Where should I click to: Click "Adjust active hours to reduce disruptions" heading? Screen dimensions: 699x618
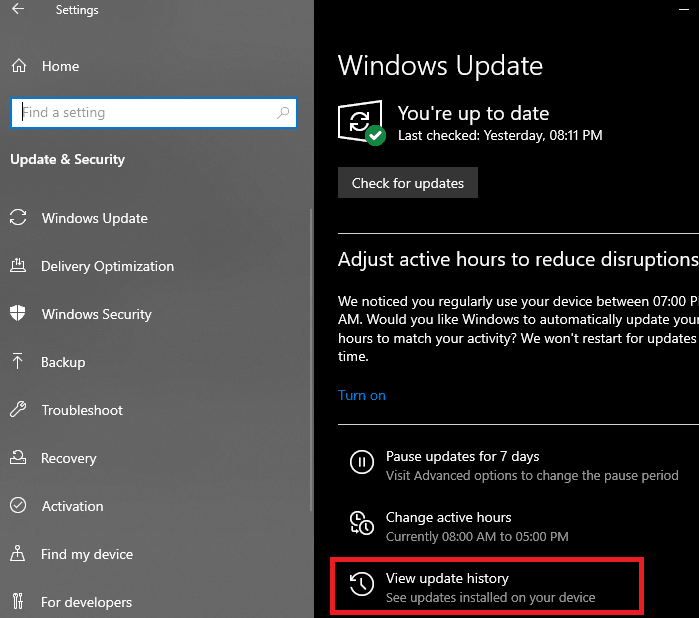(518, 260)
